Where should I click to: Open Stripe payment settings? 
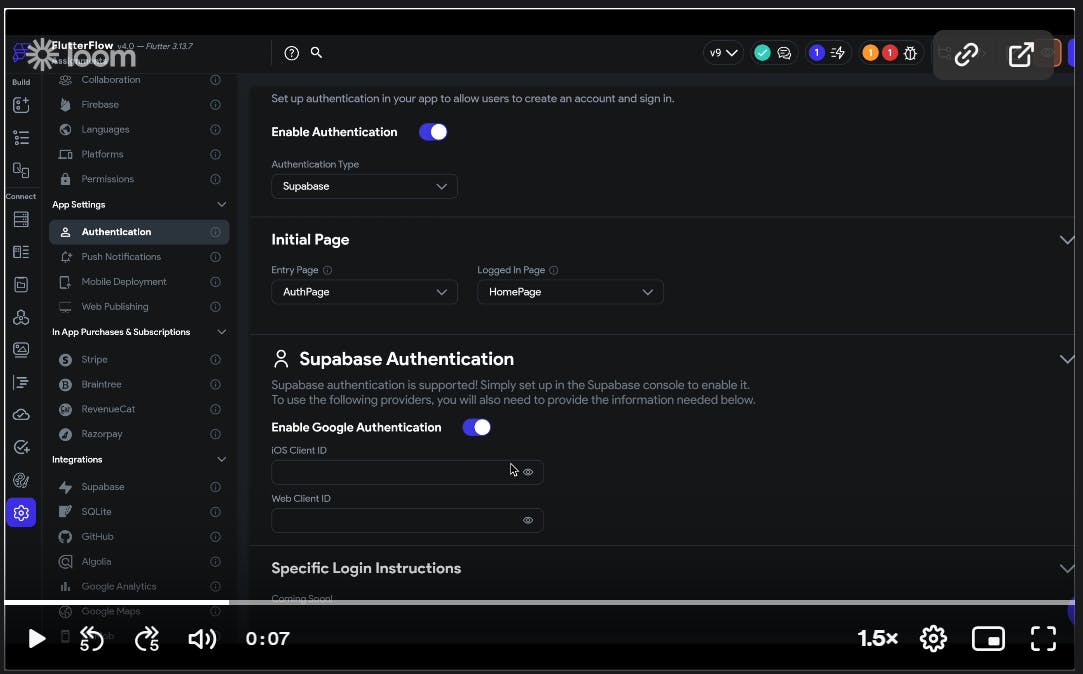tap(139, 360)
